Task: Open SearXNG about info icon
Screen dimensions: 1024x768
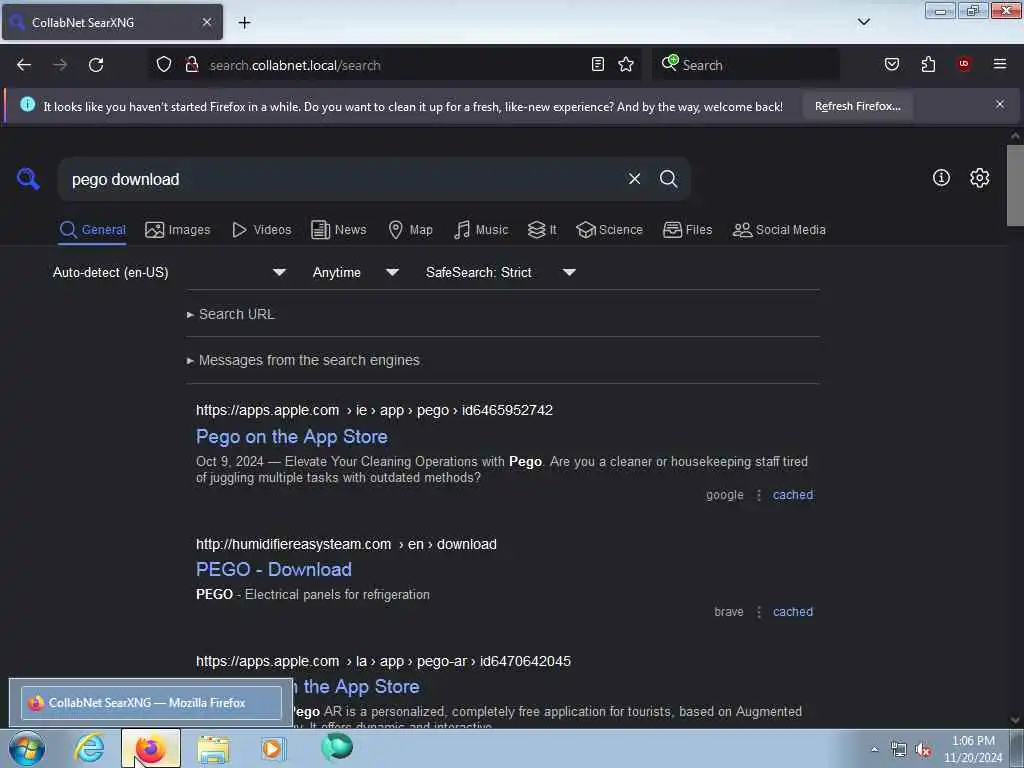Action: tap(941, 178)
